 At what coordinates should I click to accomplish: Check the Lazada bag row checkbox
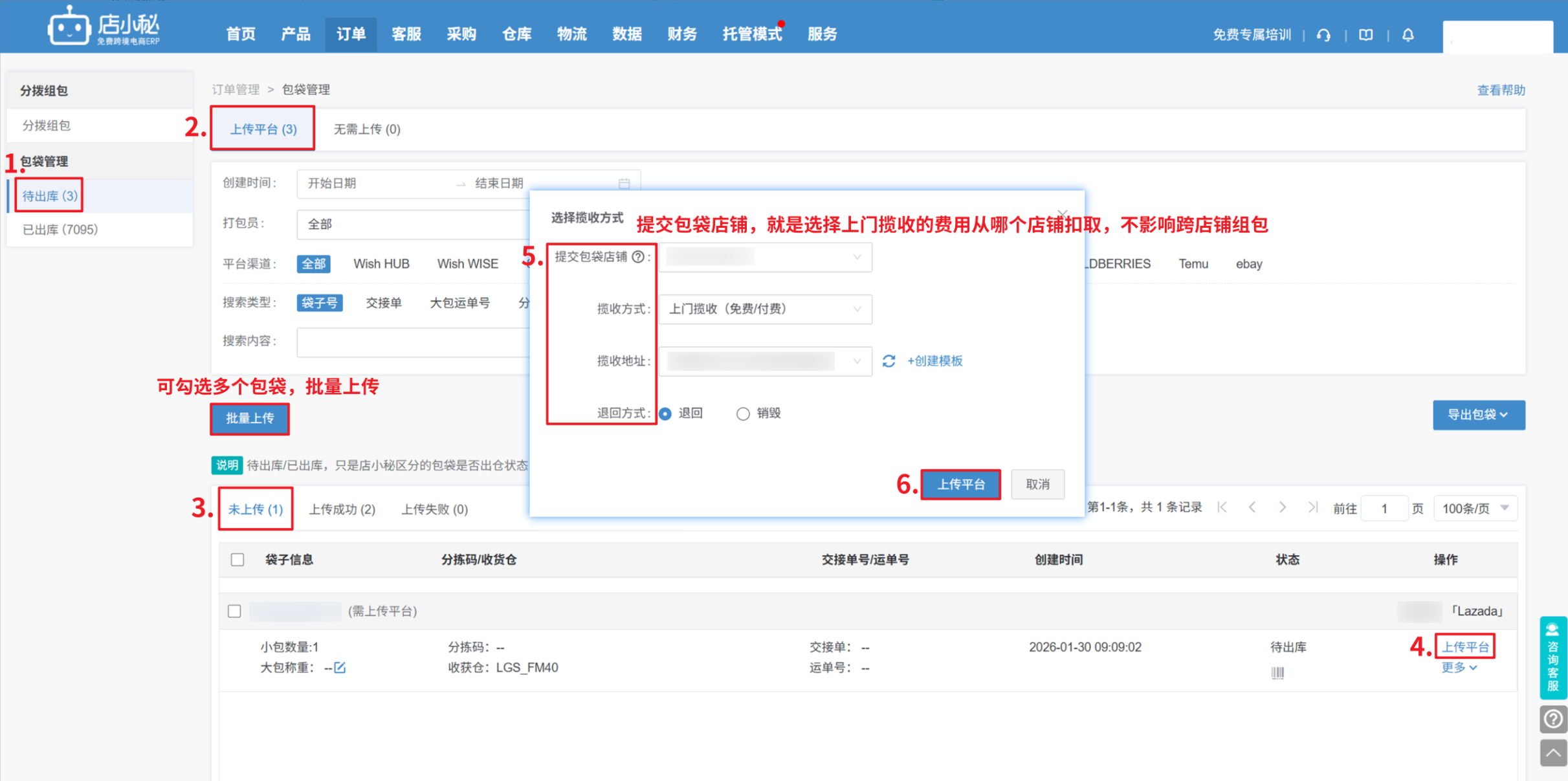[x=234, y=611]
